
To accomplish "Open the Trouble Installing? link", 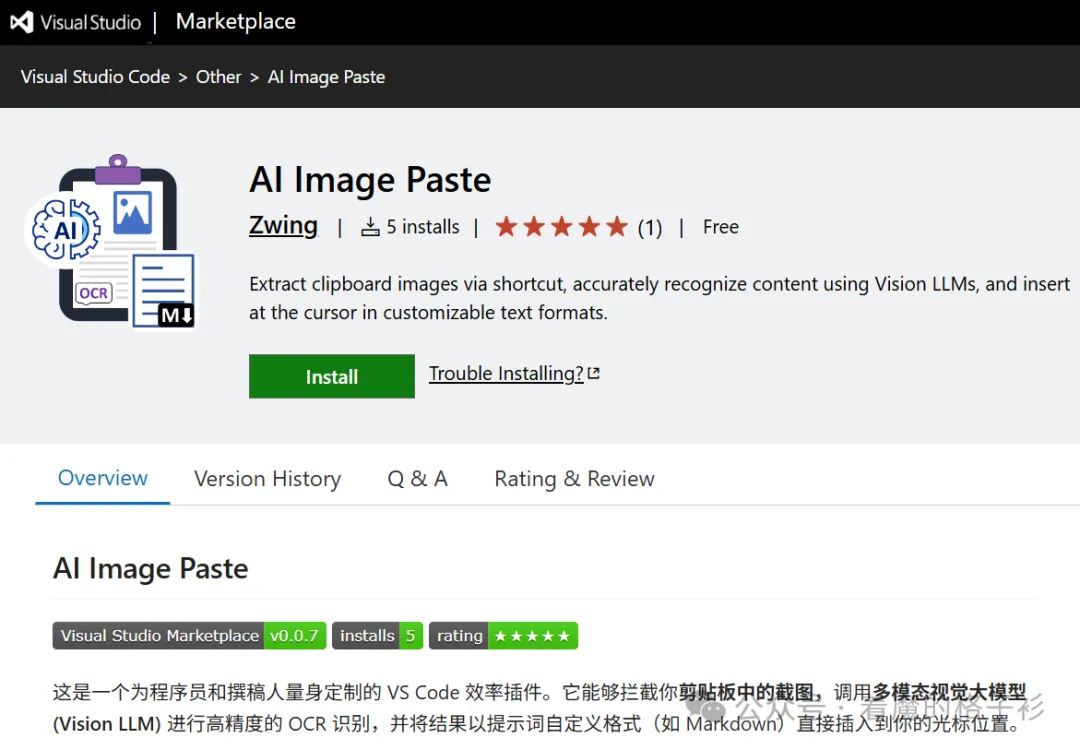I will tap(506, 373).
